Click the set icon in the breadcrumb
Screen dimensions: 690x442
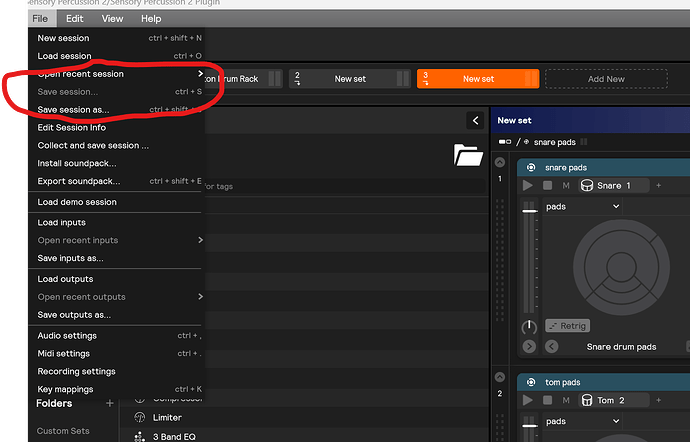pos(505,142)
